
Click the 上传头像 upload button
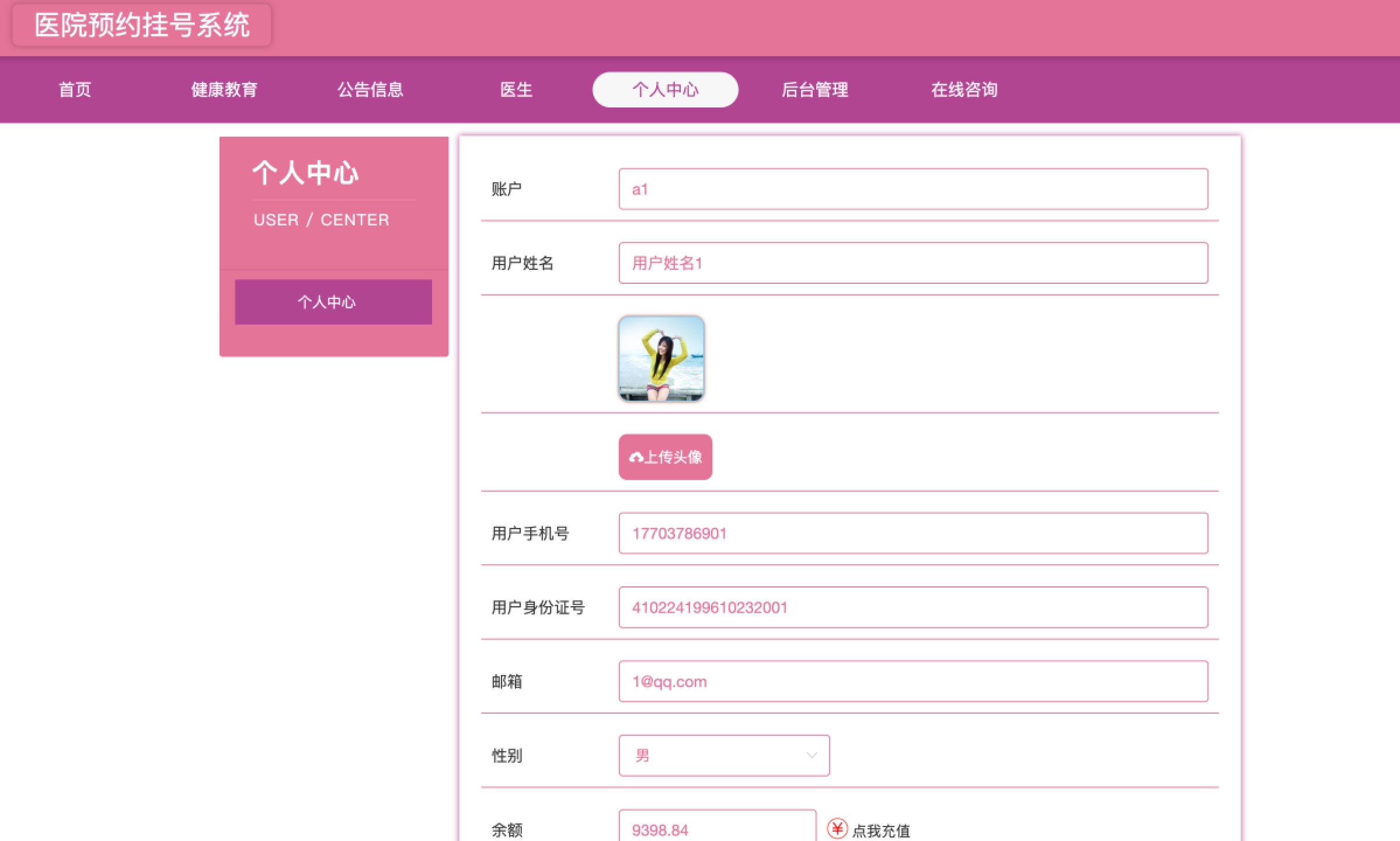665,457
